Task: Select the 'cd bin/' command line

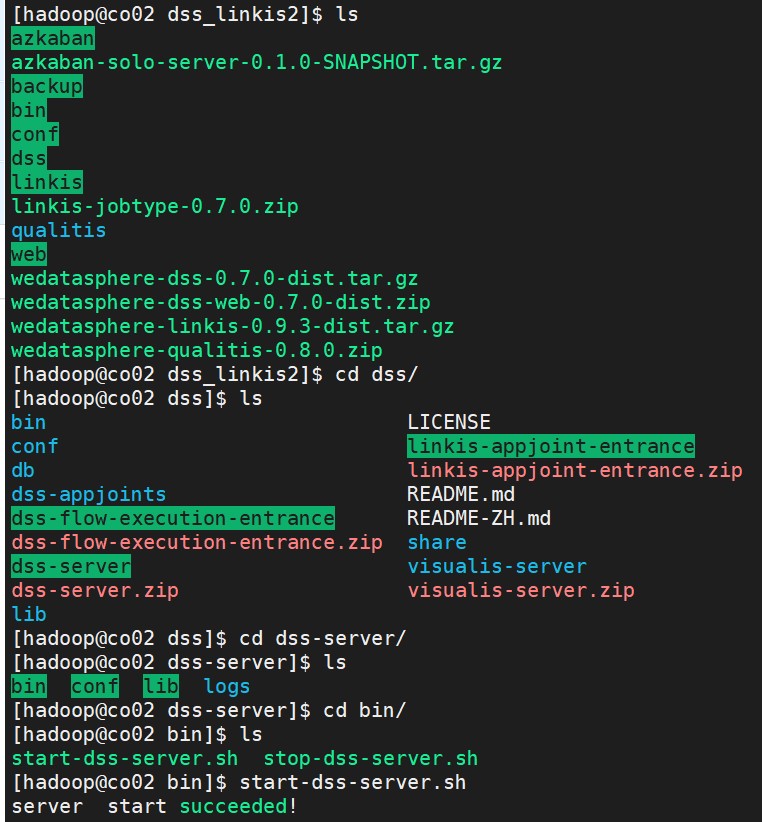Action: 209,711
